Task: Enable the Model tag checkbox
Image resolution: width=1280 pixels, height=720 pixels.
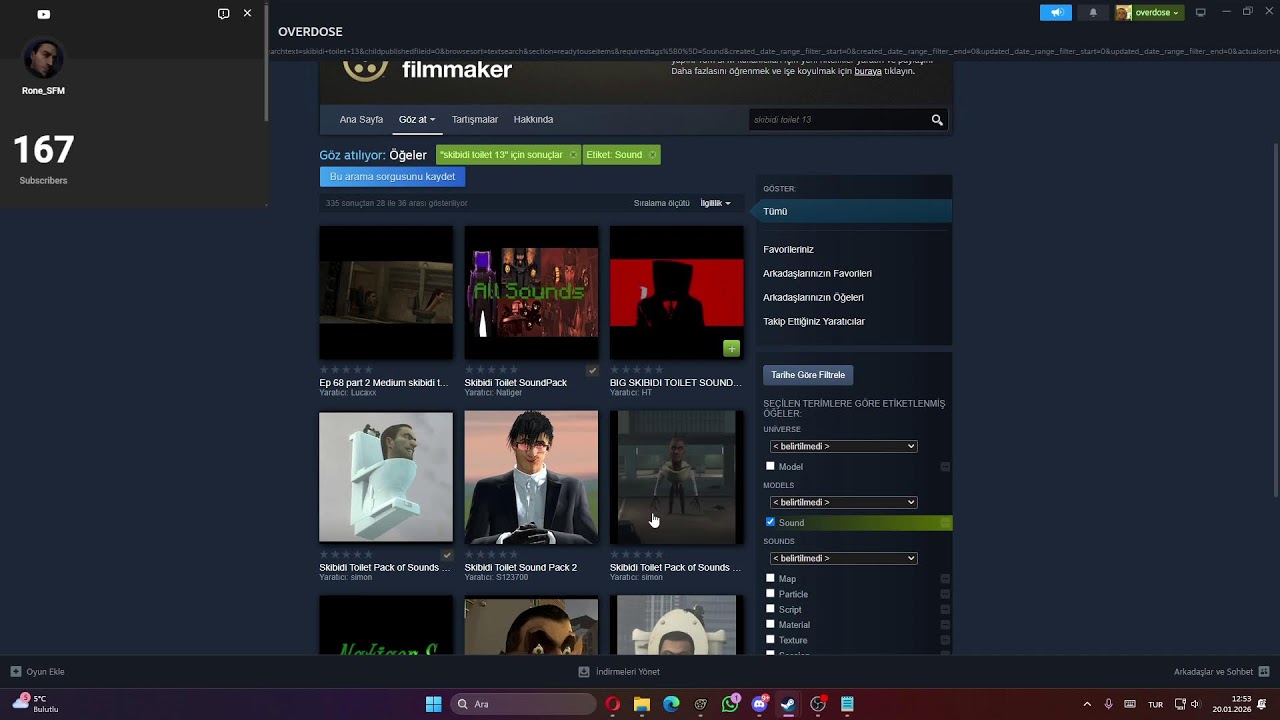Action: point(770,466)
